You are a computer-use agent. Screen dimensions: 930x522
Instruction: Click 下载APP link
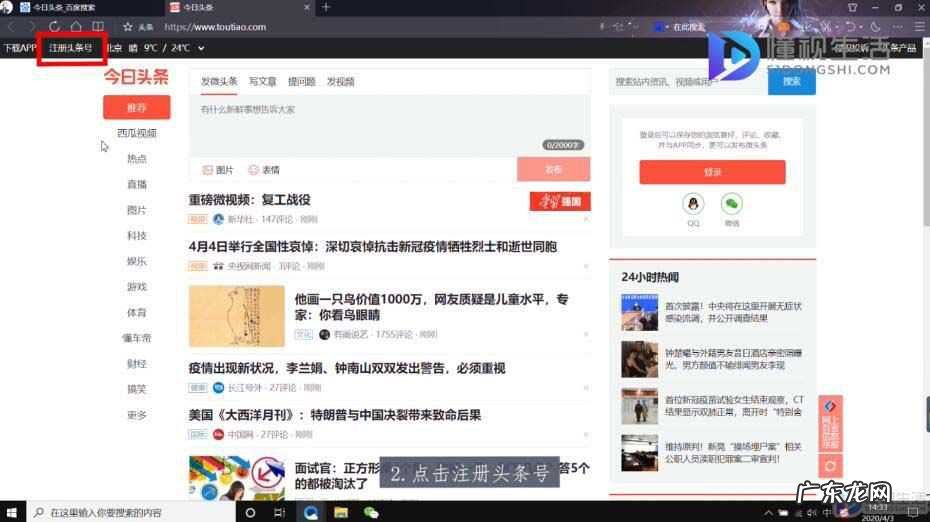(20, 47)
